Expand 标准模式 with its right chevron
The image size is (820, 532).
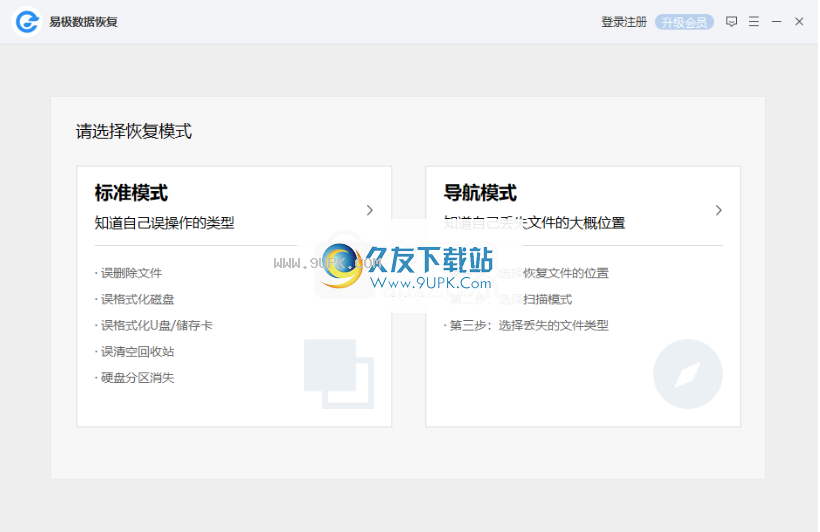[370, 210]
